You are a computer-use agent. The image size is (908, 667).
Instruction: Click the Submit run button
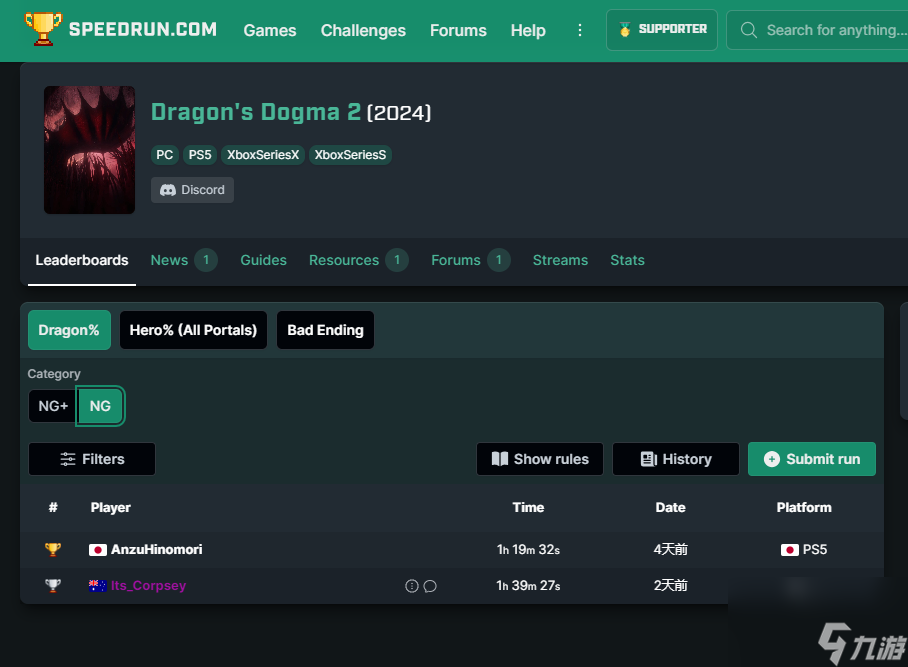pos(812,459)
